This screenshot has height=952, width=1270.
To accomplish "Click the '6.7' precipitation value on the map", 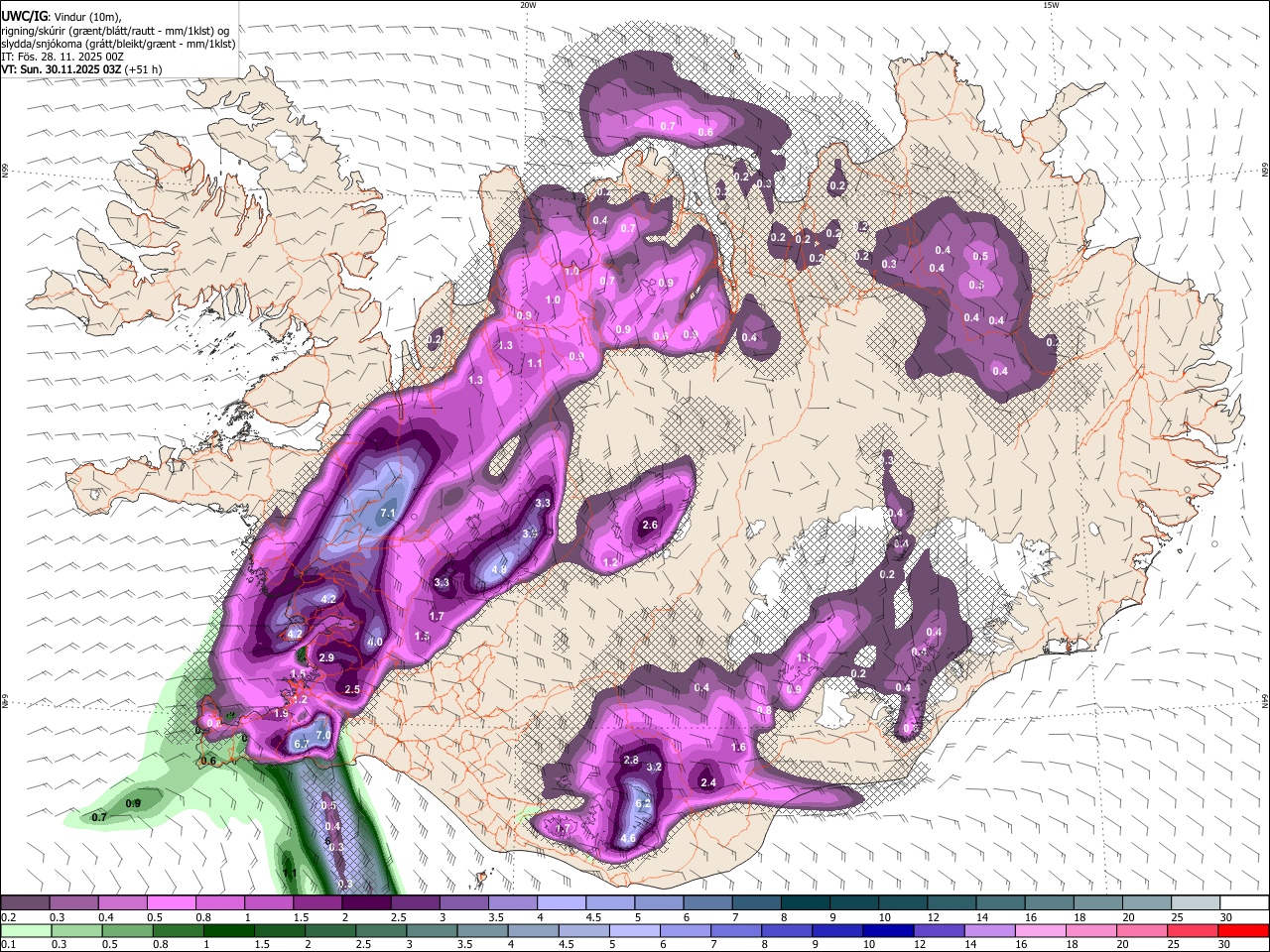I will [x=302, y=744].
